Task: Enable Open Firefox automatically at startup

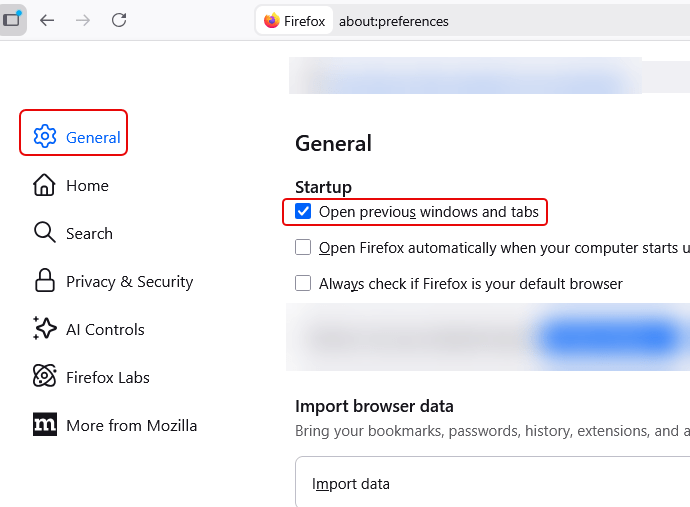Action: pyautogui.click(x=303, y=248)
